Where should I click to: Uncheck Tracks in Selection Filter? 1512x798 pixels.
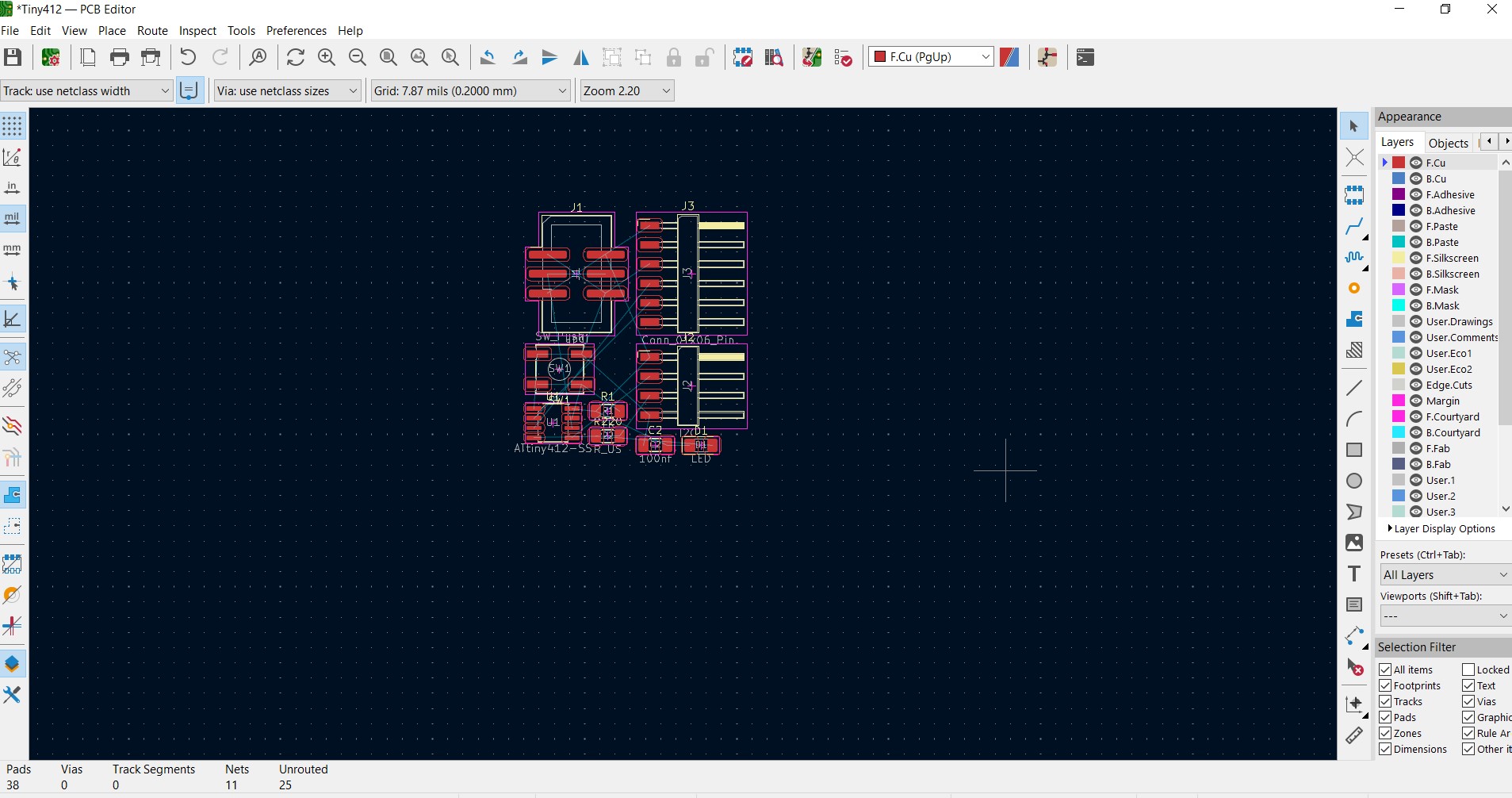1385,701
